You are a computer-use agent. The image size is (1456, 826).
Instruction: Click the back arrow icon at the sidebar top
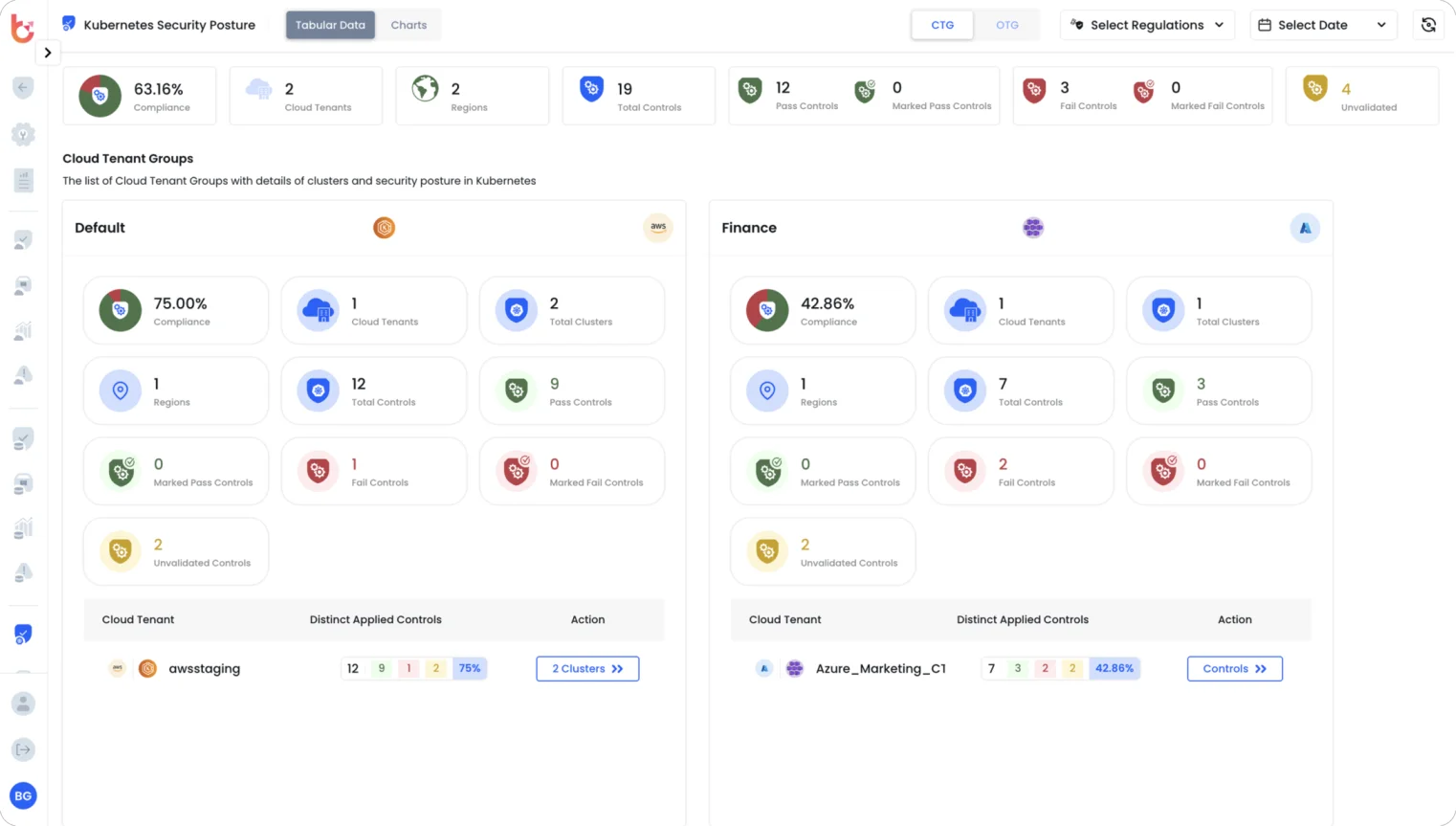point(23,87)
